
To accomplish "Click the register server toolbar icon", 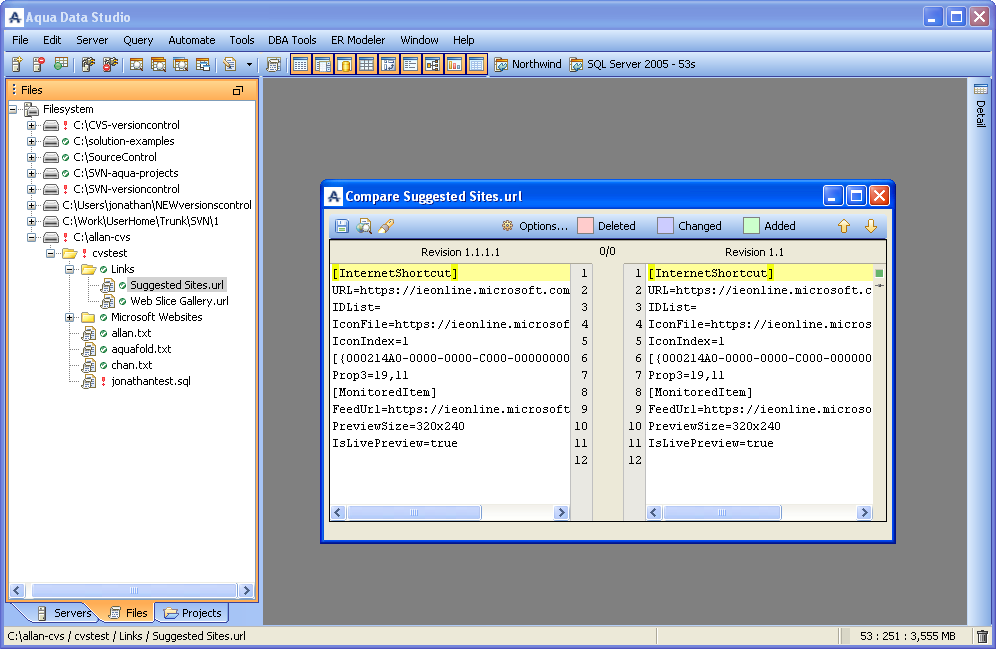I will (x=17, y=65).
